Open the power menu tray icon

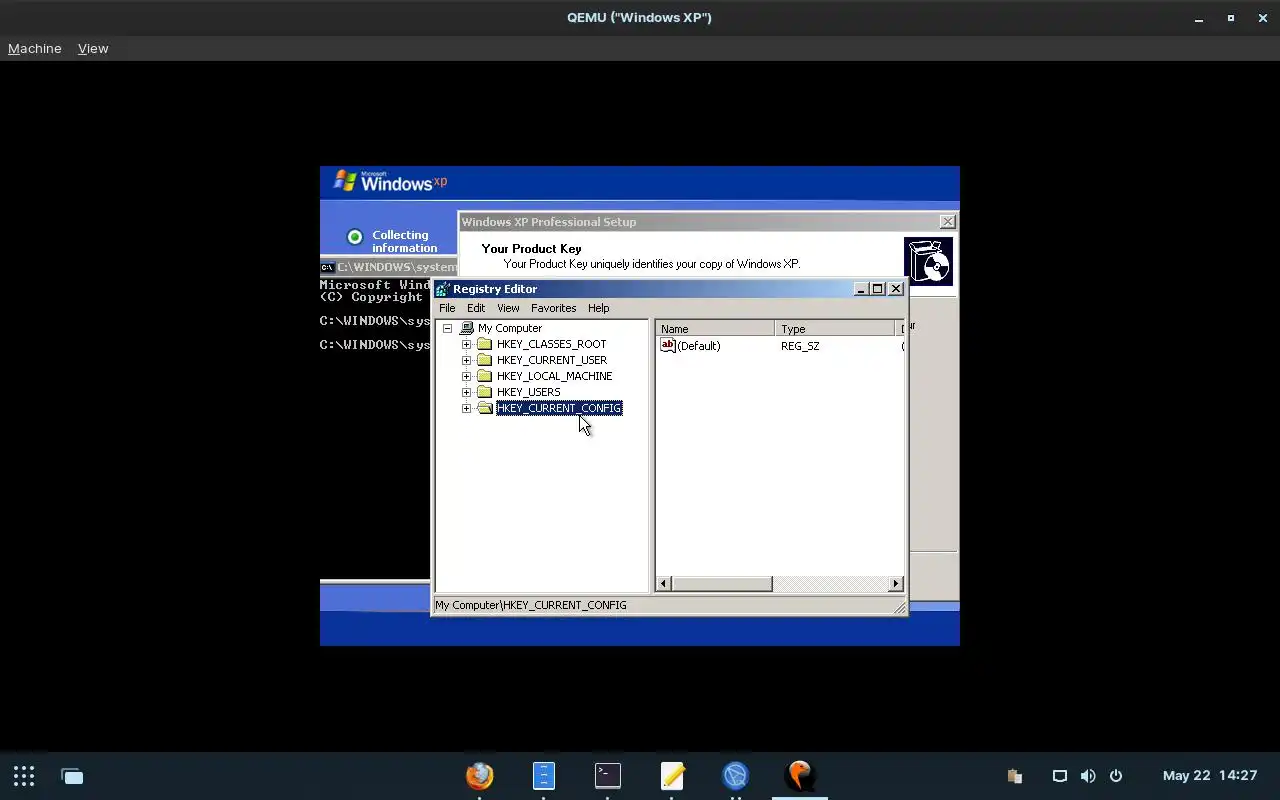[1116, 776]
